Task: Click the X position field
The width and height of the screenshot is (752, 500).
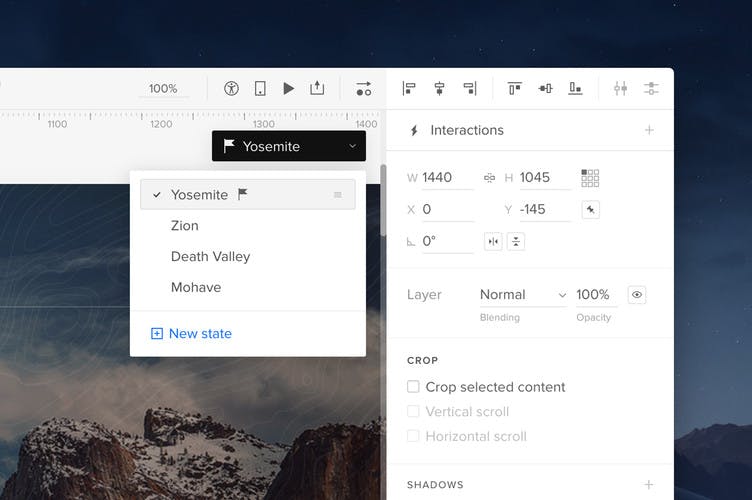Action: click(x=447, y=209)
